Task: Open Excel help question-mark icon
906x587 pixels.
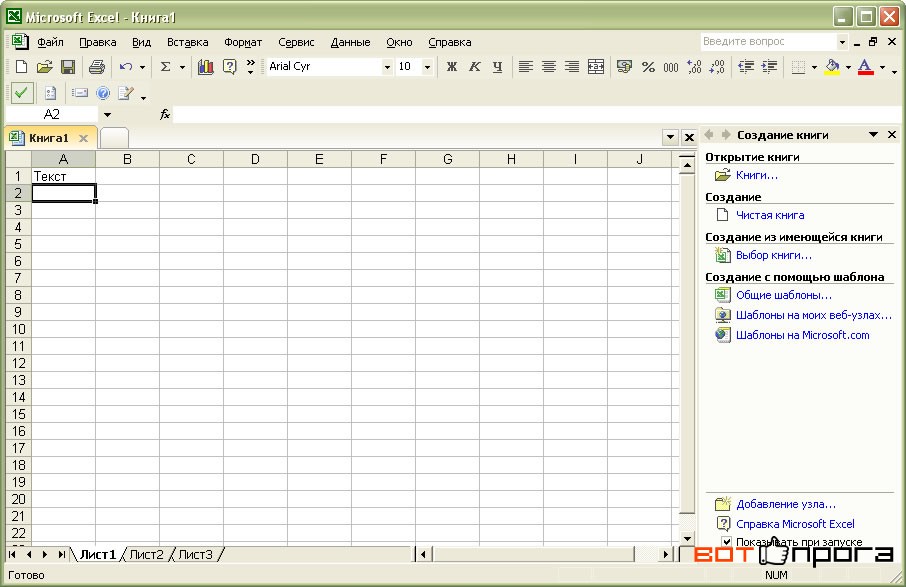Action: tap(229, 66)
